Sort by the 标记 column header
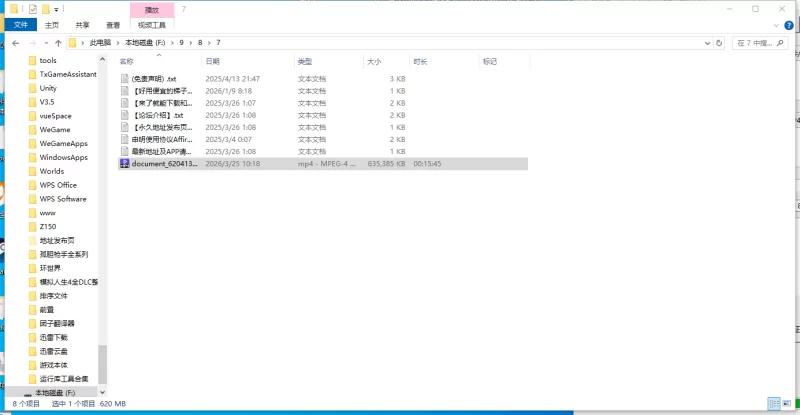Image resolution: width=800 pixels, height=415 pixels. click(490, 61)
